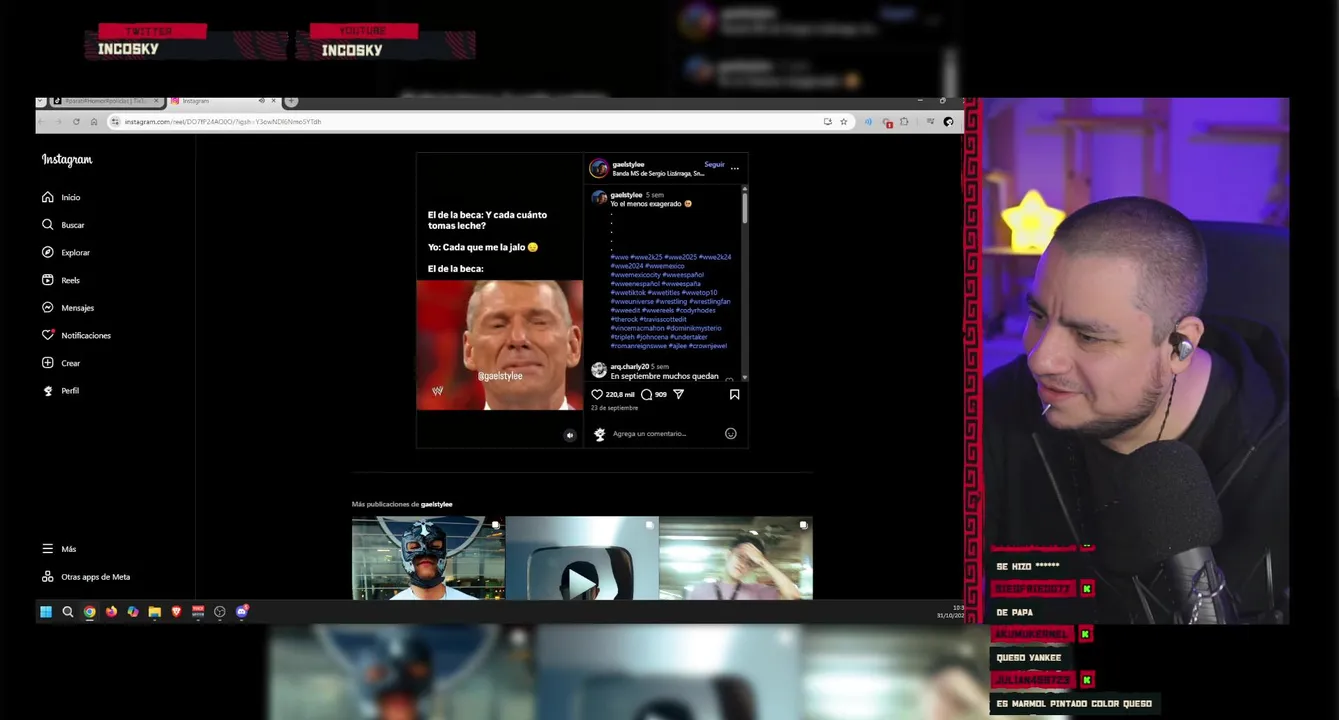This screenshot has width=1339, height=720.
Task: Click the post date 23 de septiembre
Action: (x=614, y=408)
